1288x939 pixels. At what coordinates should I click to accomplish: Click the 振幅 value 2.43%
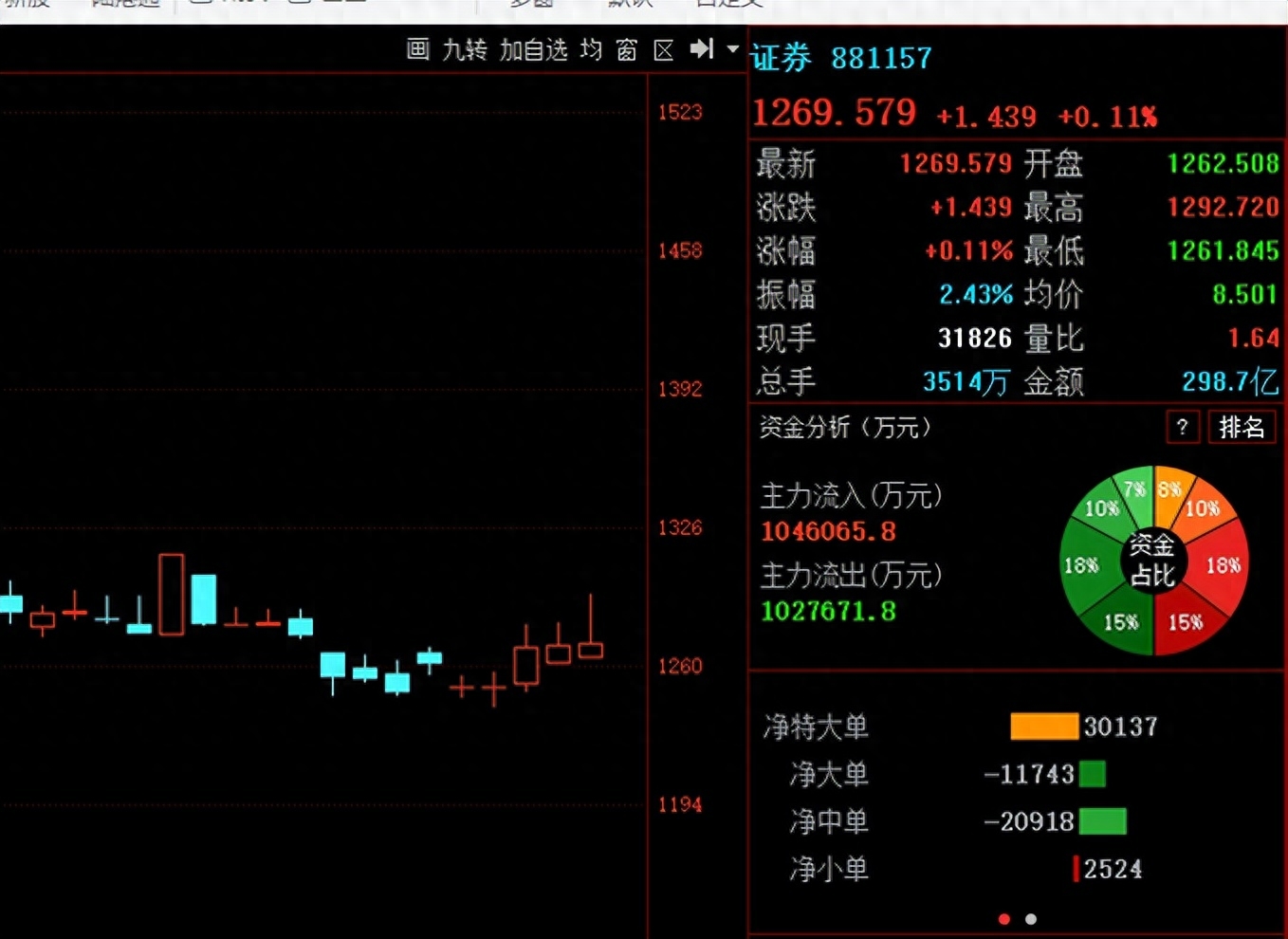(976, 294)
